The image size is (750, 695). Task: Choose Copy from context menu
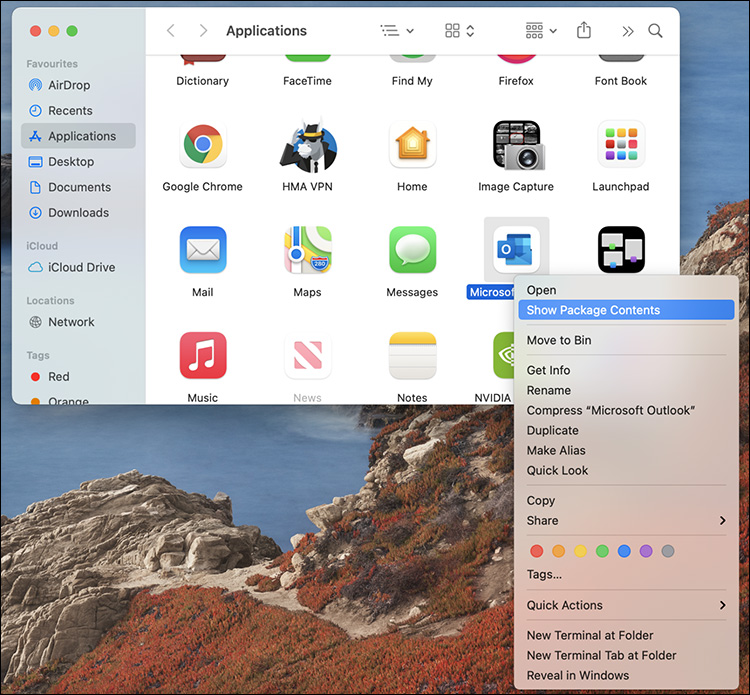(626, 500)
